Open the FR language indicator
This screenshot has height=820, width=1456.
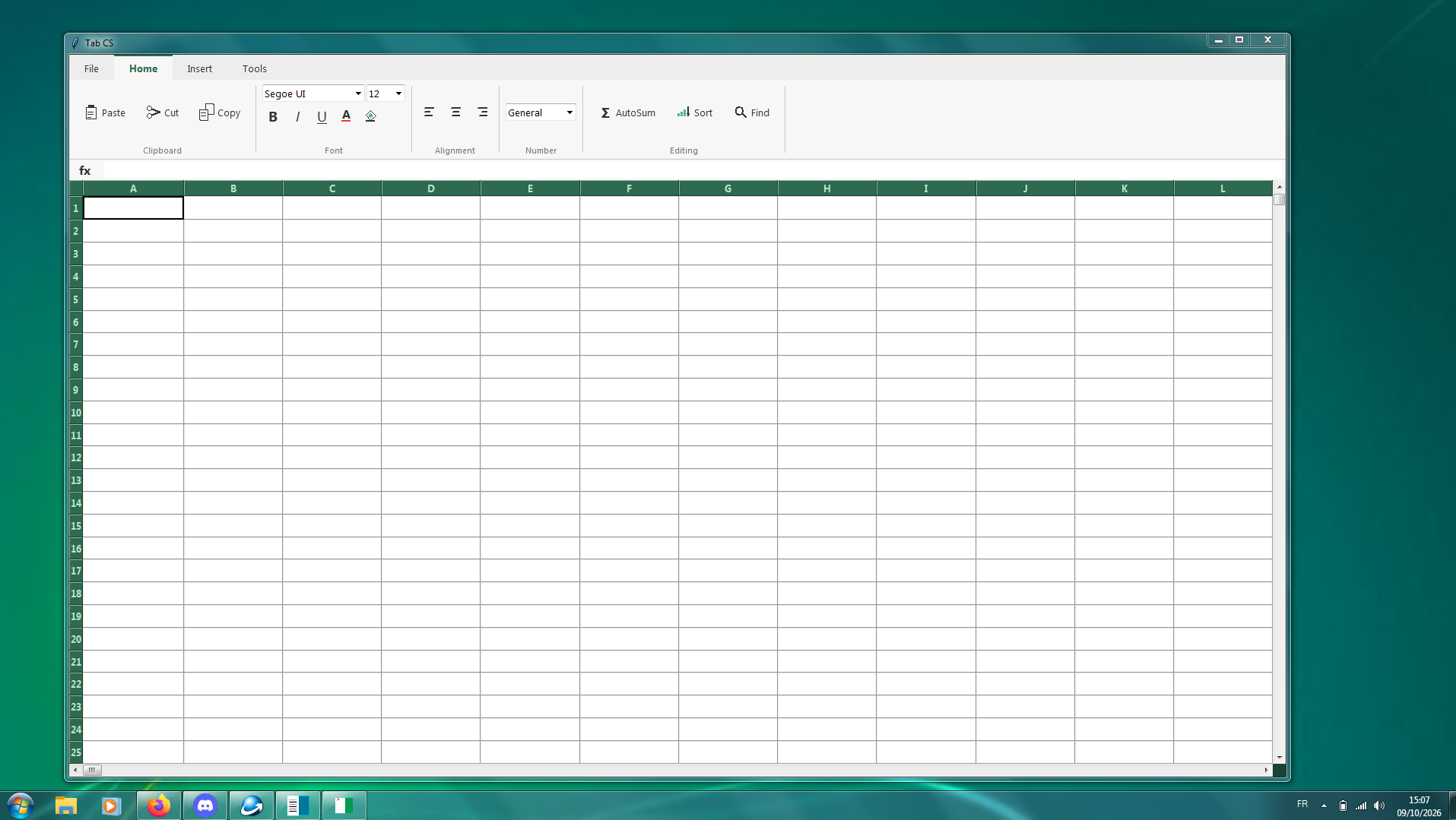click(1302, 804)
